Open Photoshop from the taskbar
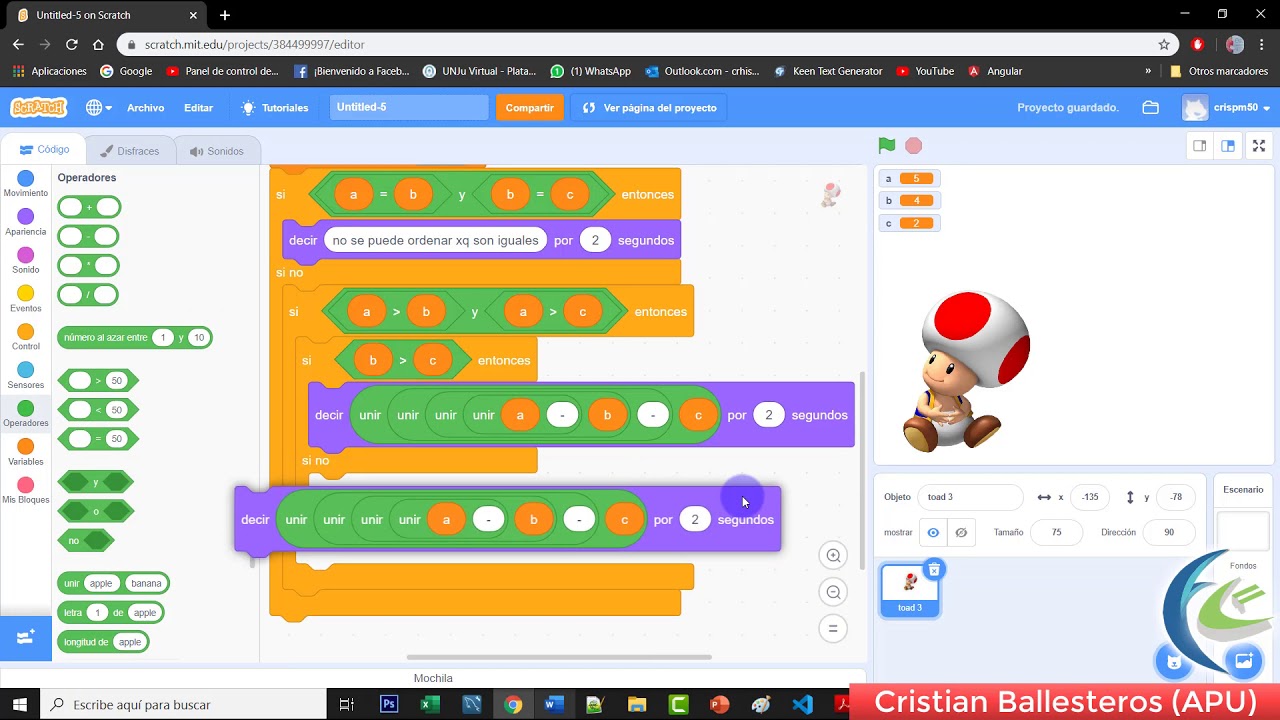The image size is (1280, 720). click(389, 704)
